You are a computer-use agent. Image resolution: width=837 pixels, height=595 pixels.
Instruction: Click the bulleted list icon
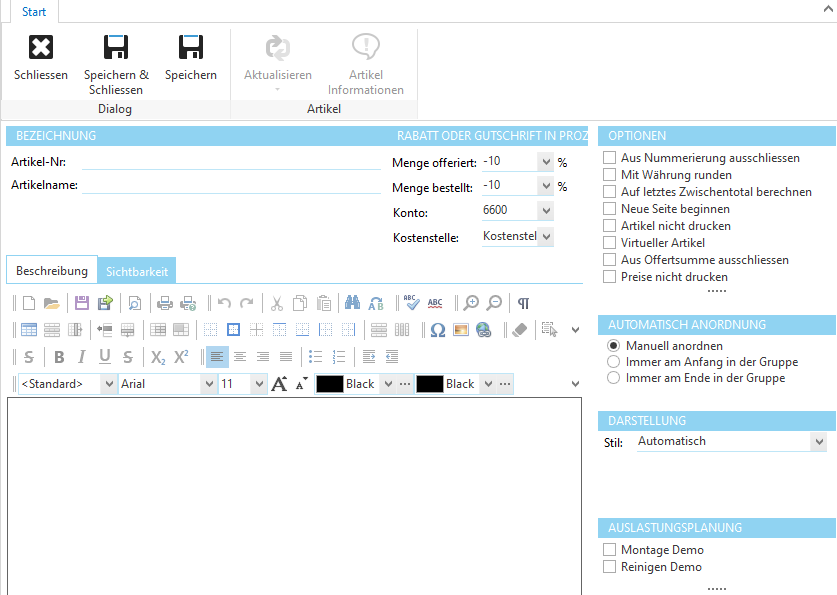pyautogui.click(x=316, y=357)
